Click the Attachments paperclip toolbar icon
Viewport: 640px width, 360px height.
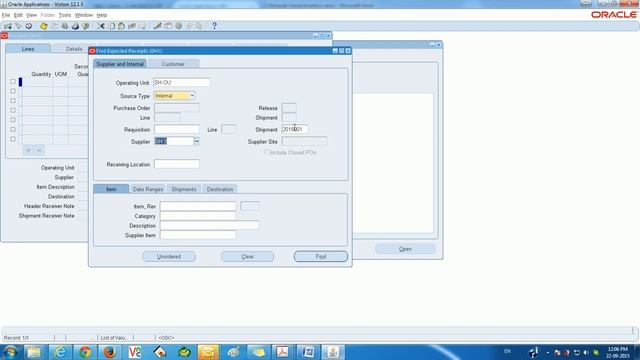[x=189, y=26]
